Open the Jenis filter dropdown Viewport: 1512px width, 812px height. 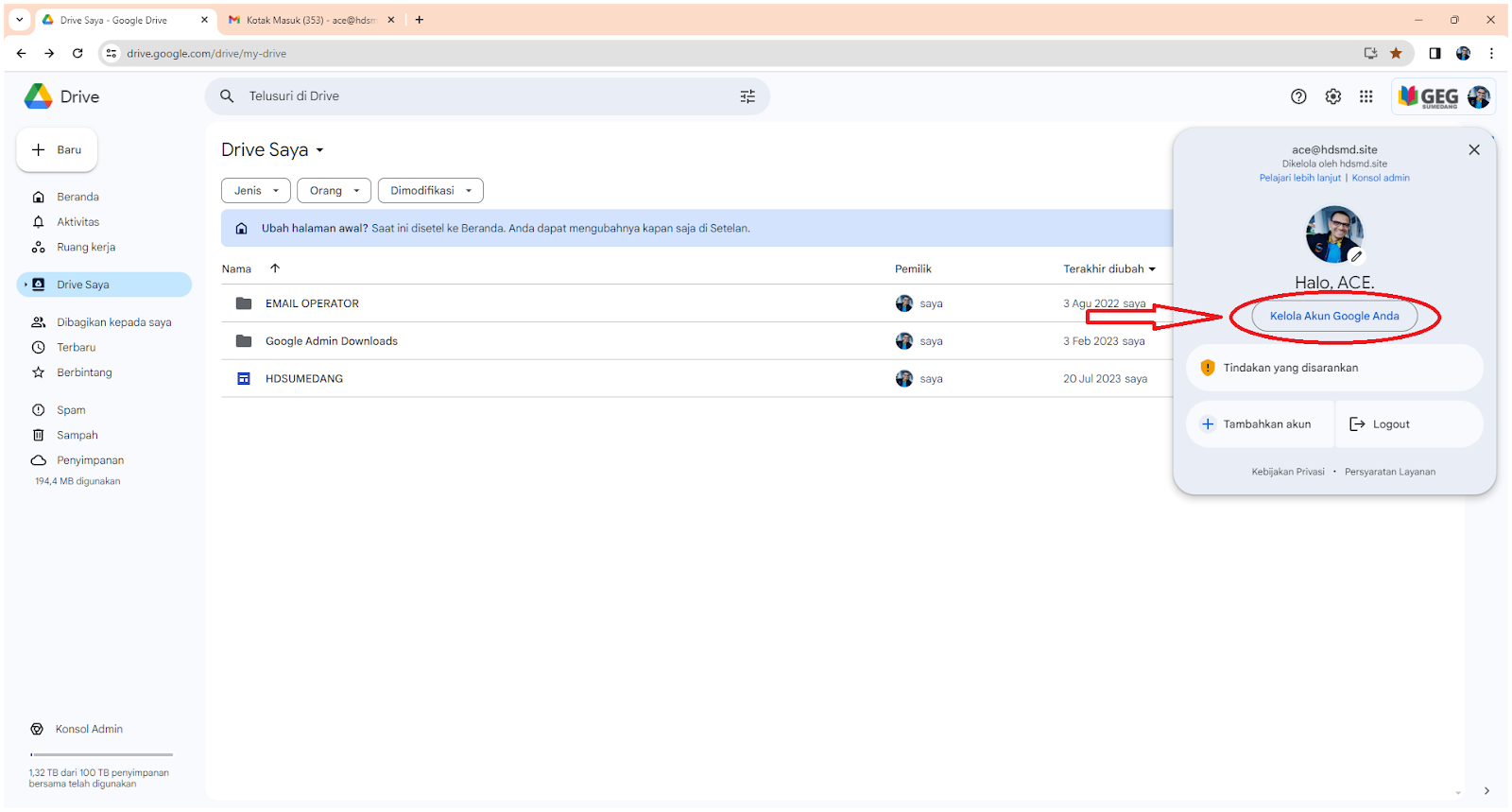(256, 191)
